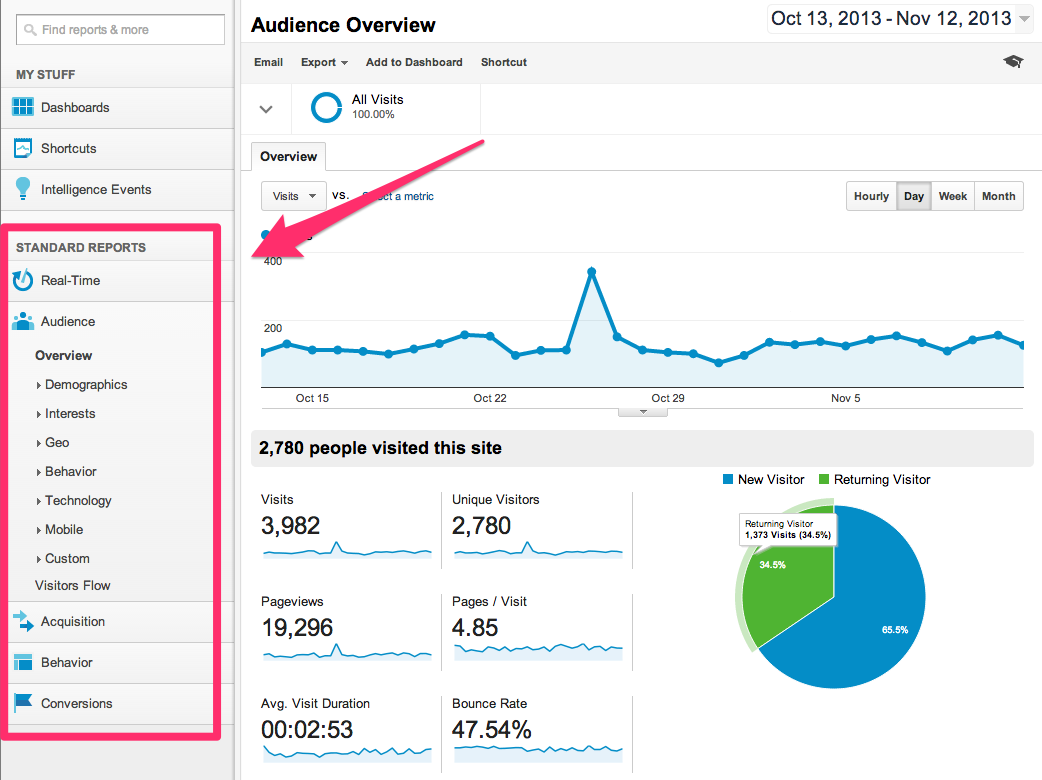
Task: Switch the graph to Month view
Action: coord(998,196)
